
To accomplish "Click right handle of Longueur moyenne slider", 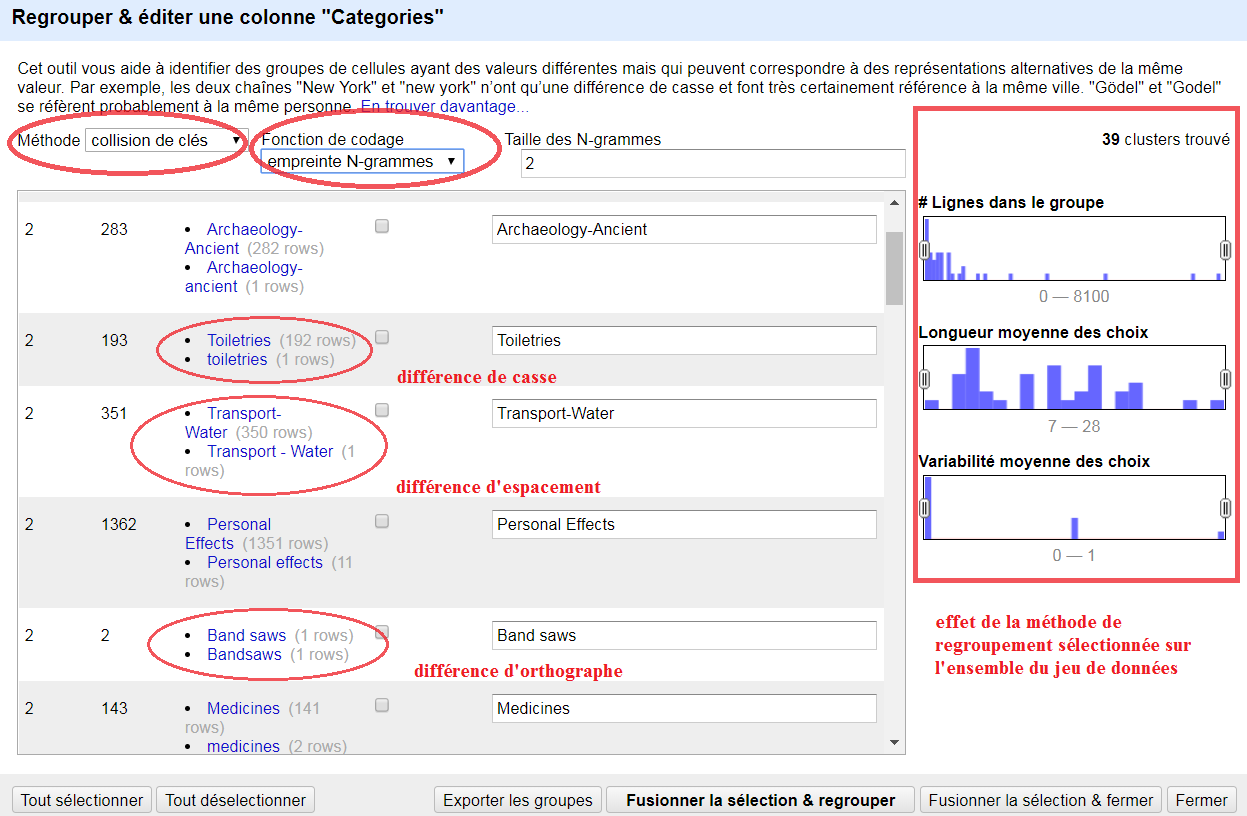I will pyautogui.click(x=1225, y=379).
